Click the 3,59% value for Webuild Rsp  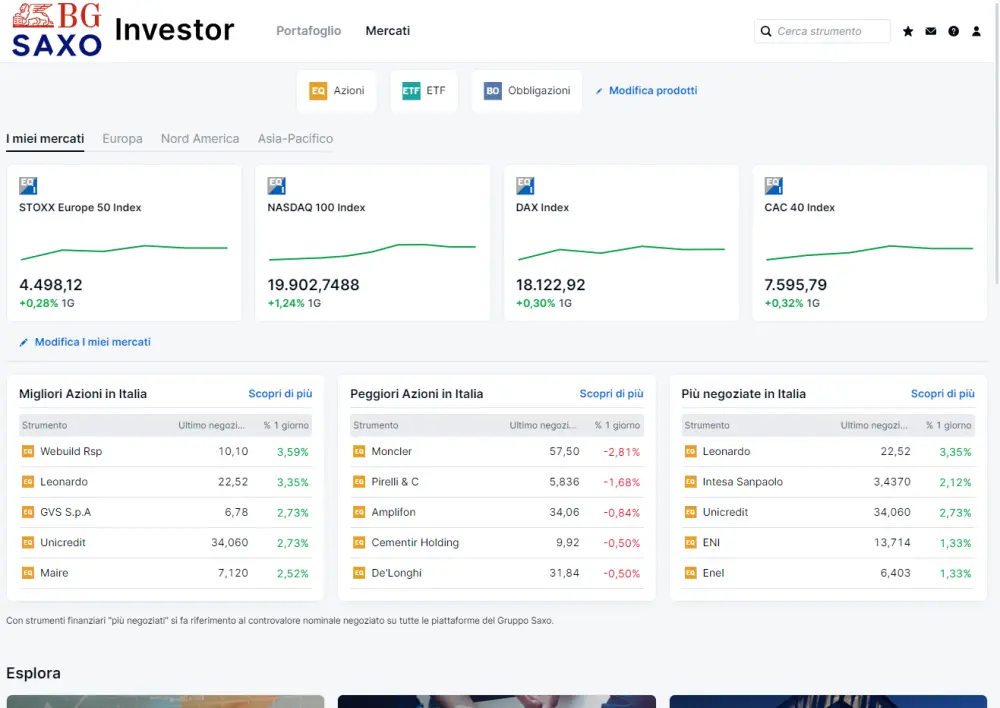coord(293,452)
